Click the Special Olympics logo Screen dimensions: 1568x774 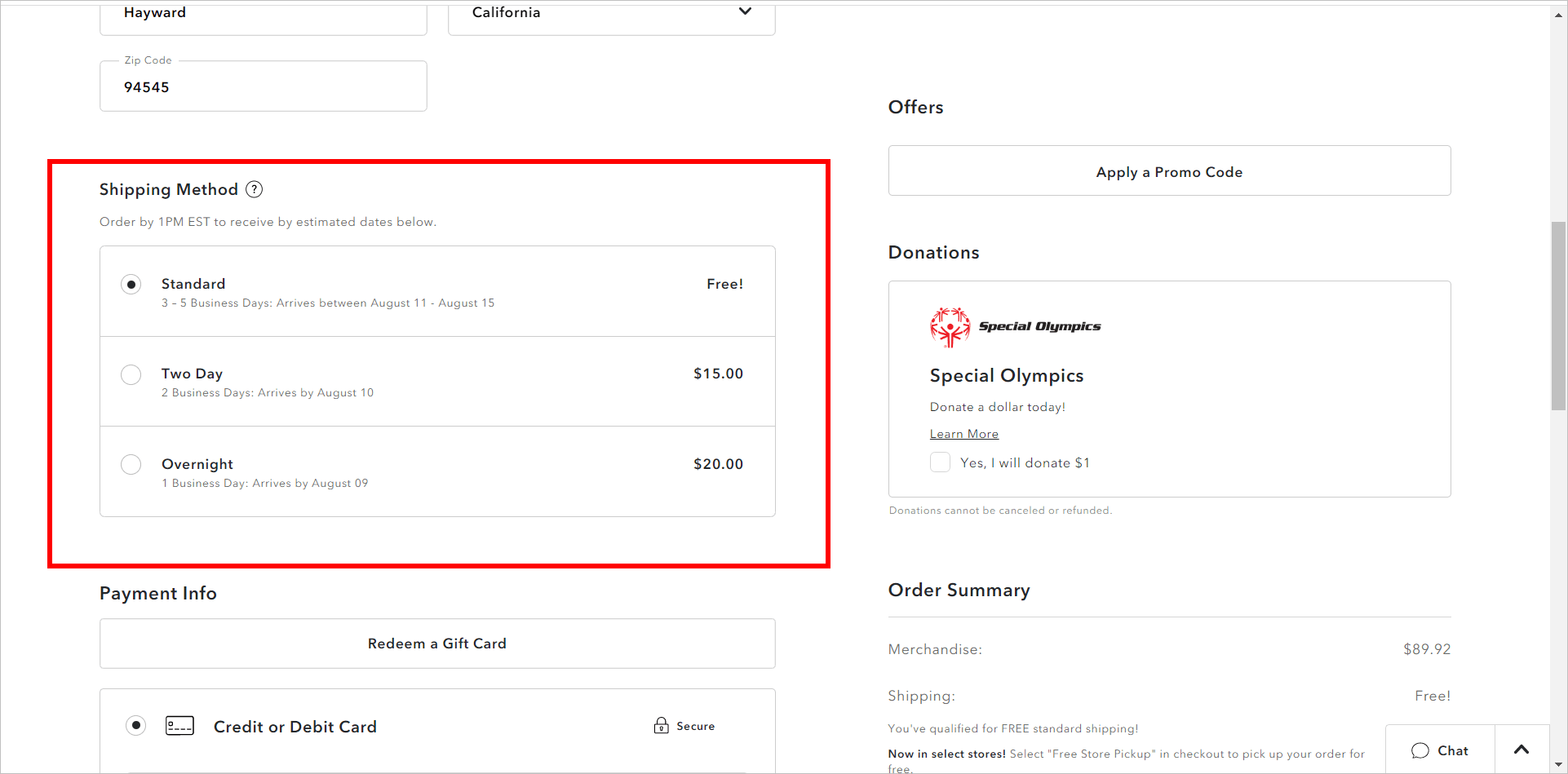949,326
